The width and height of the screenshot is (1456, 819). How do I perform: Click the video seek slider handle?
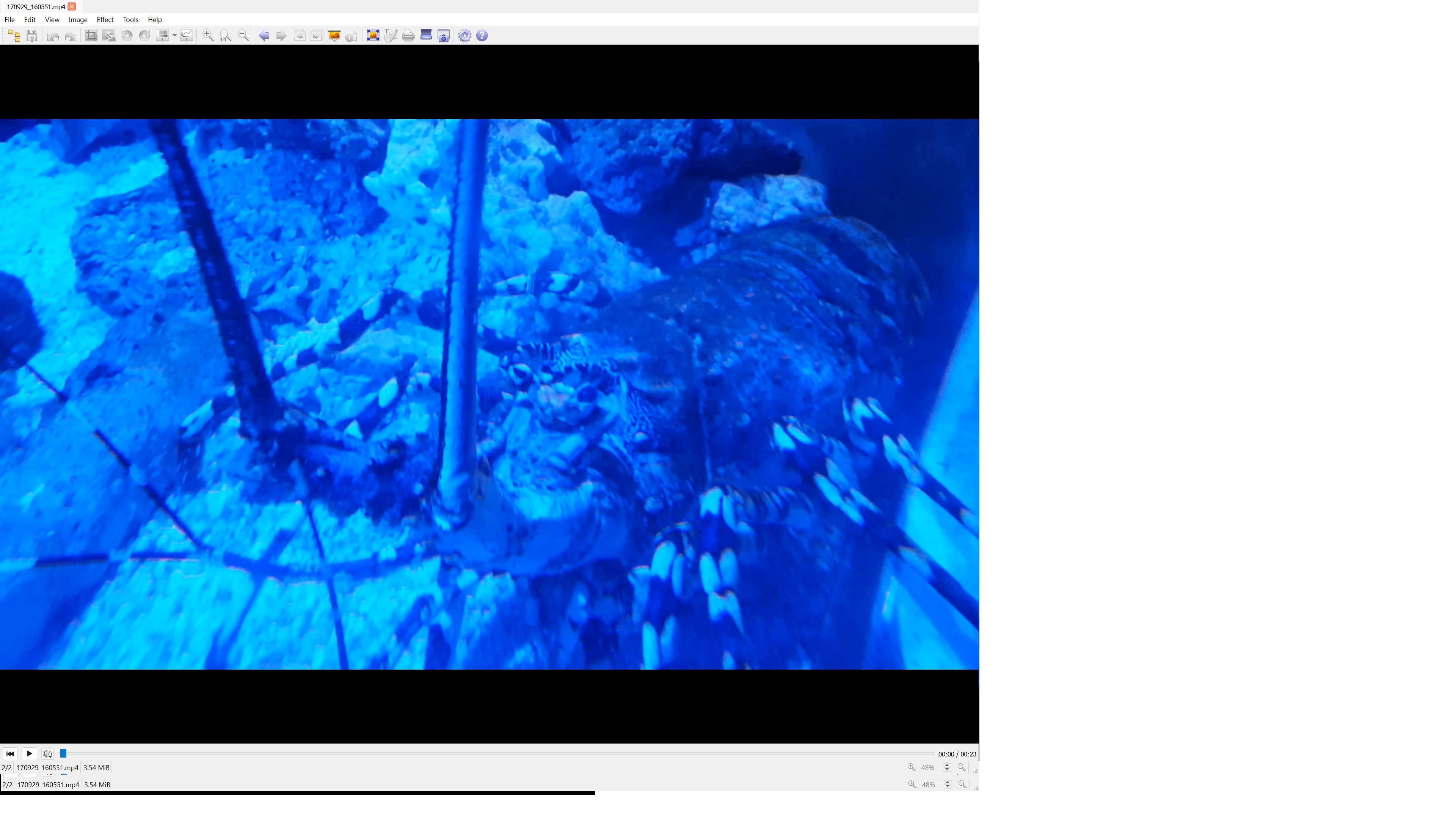pyautogui.click(x=63, y=753)
